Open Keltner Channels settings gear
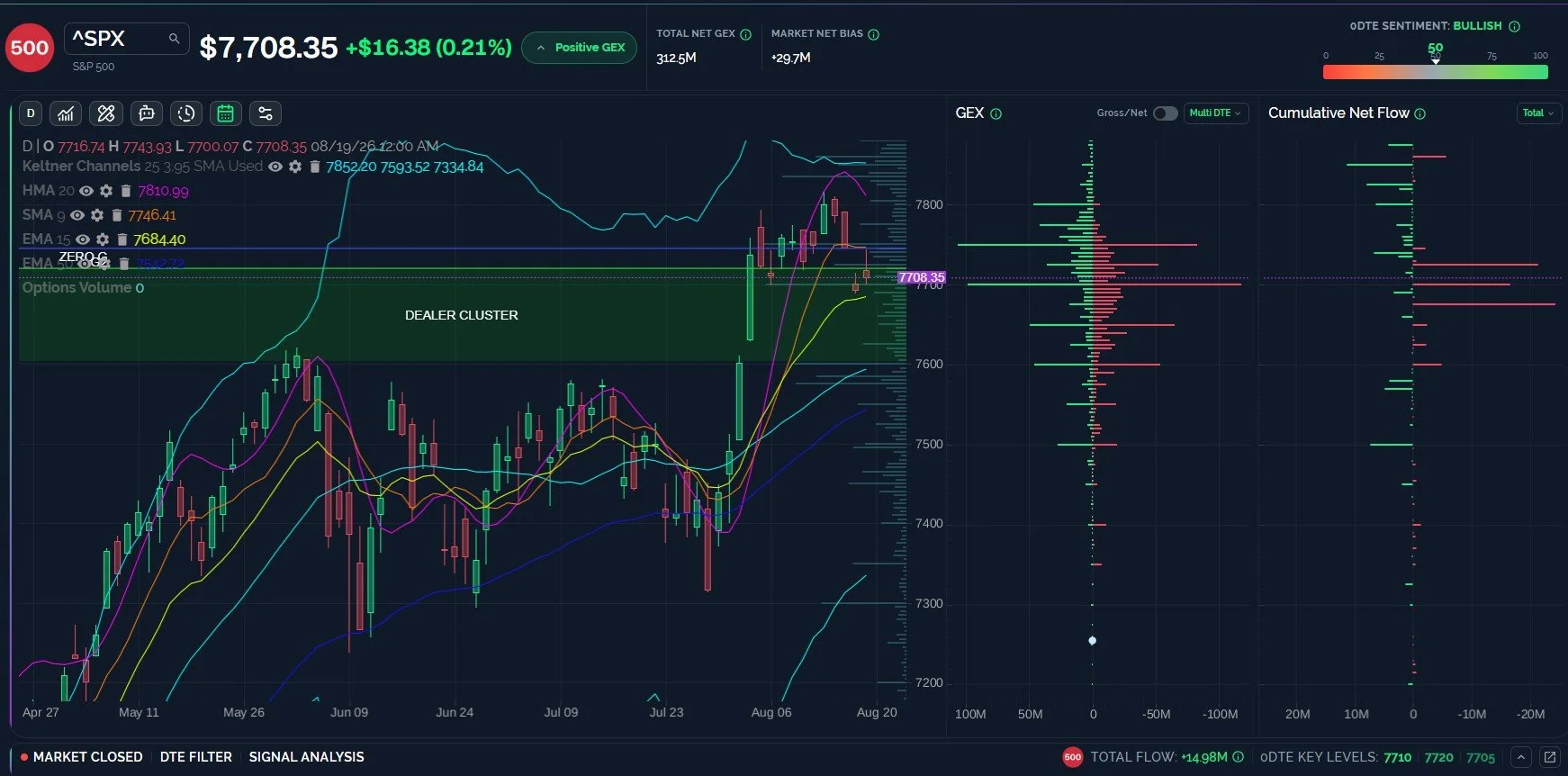The height and width of the screenshot is (776, 1568). coord(295,167)
